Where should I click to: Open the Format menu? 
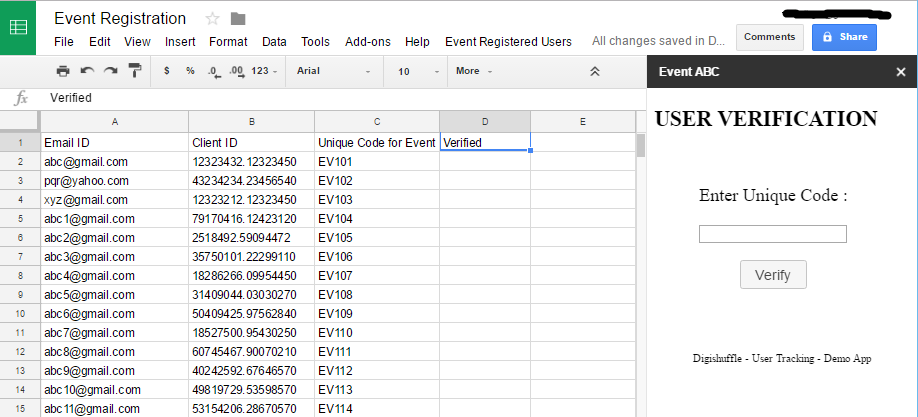[228, 42]
